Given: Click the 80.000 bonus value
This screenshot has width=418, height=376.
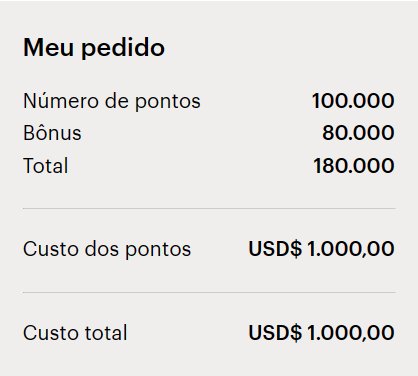Looking at the screenshot, I should point(358,133).
